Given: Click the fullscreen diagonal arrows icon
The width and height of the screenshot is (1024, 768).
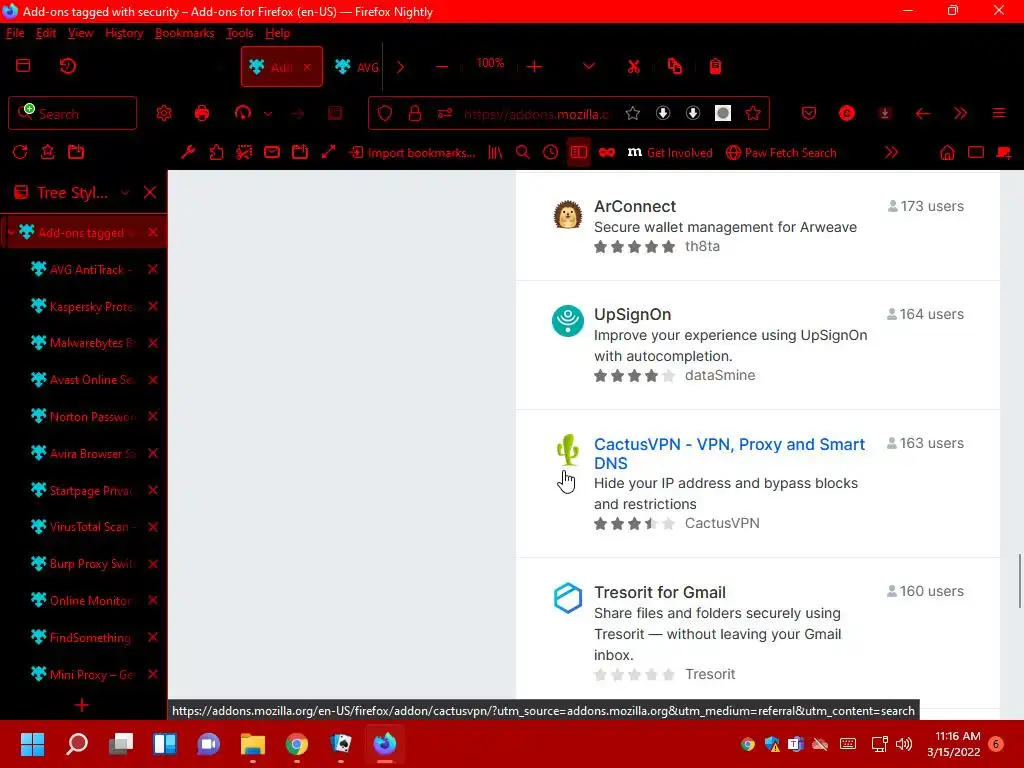Looking at the screenshot, I should 328,152.
